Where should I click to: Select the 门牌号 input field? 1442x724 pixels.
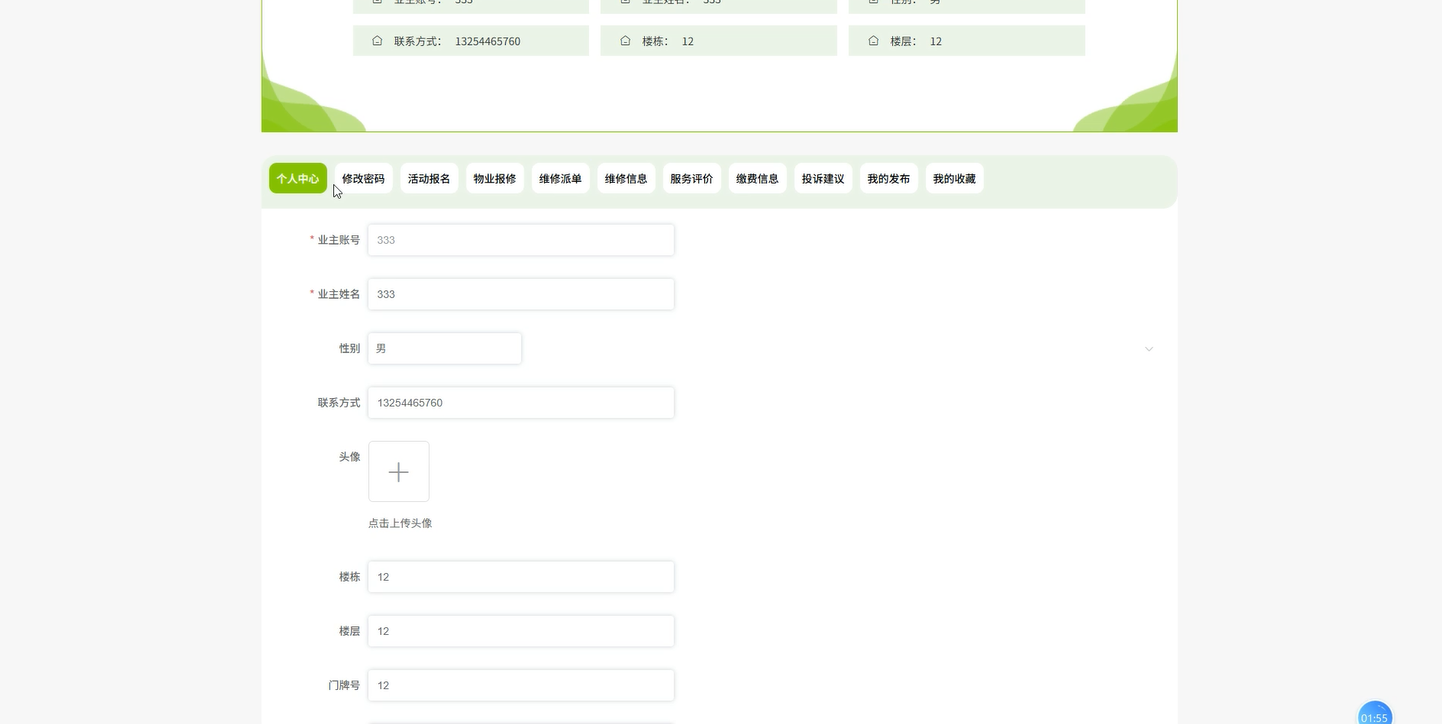(x=520, y=685)
